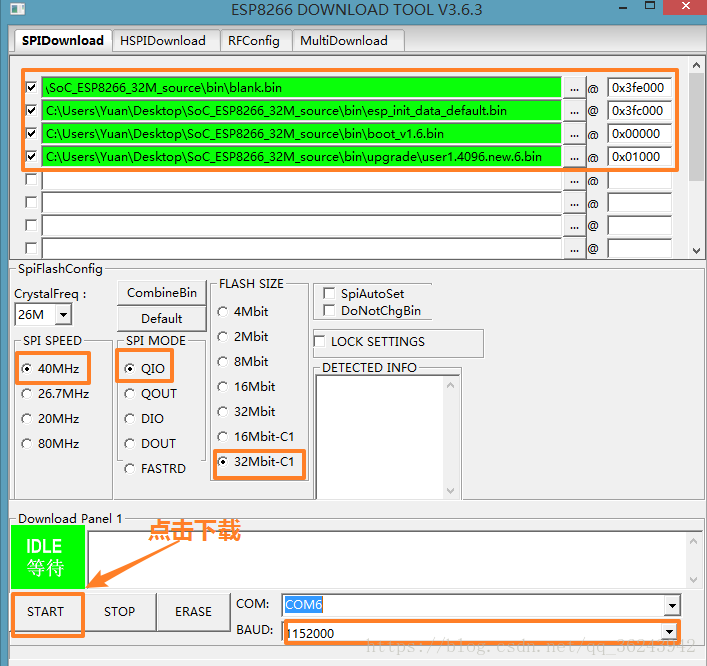The image size is (707, 666).
Task: Set flash size to 32Mbit-C1
Action: [x=222, y=462]
